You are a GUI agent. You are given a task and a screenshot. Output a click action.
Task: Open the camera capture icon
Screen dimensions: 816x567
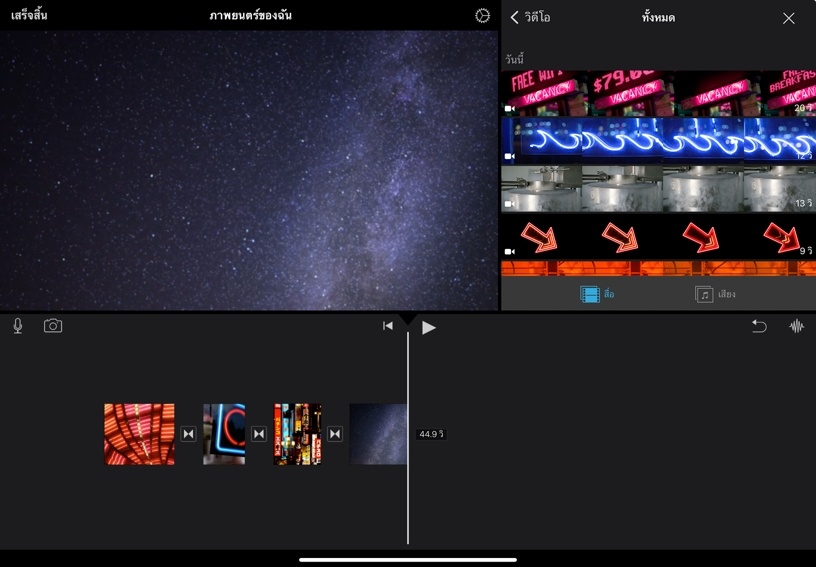coord(53,326)
